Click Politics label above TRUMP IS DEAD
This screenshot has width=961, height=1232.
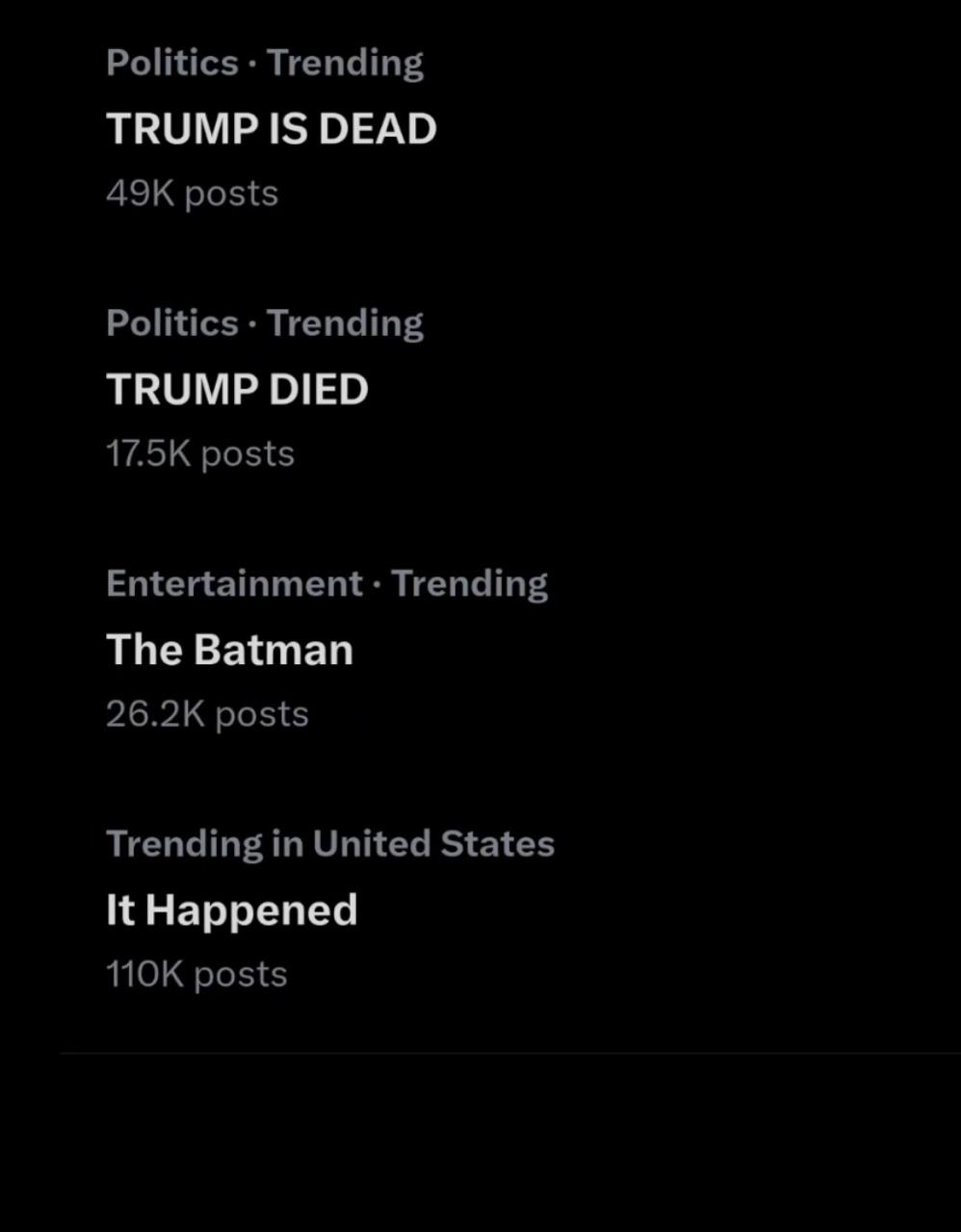coord(171,64)
